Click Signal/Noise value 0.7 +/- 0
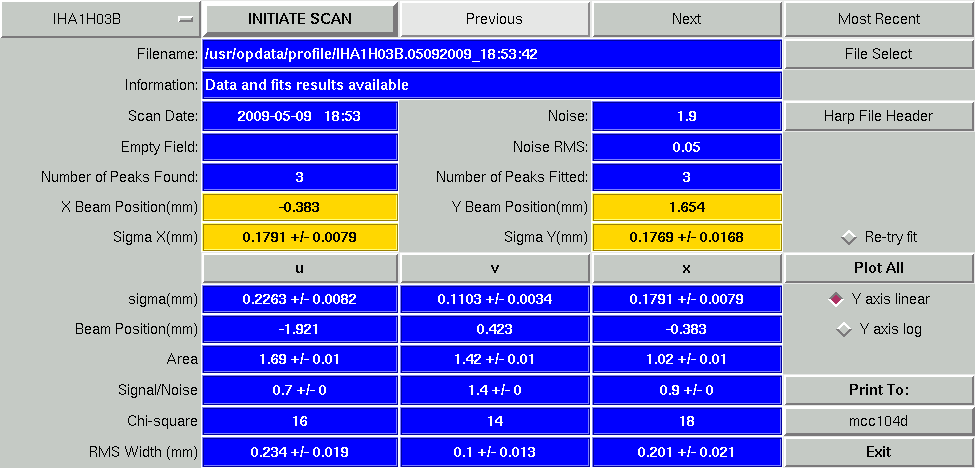This screenshot has height=468, width=975. tap(300, 390)
